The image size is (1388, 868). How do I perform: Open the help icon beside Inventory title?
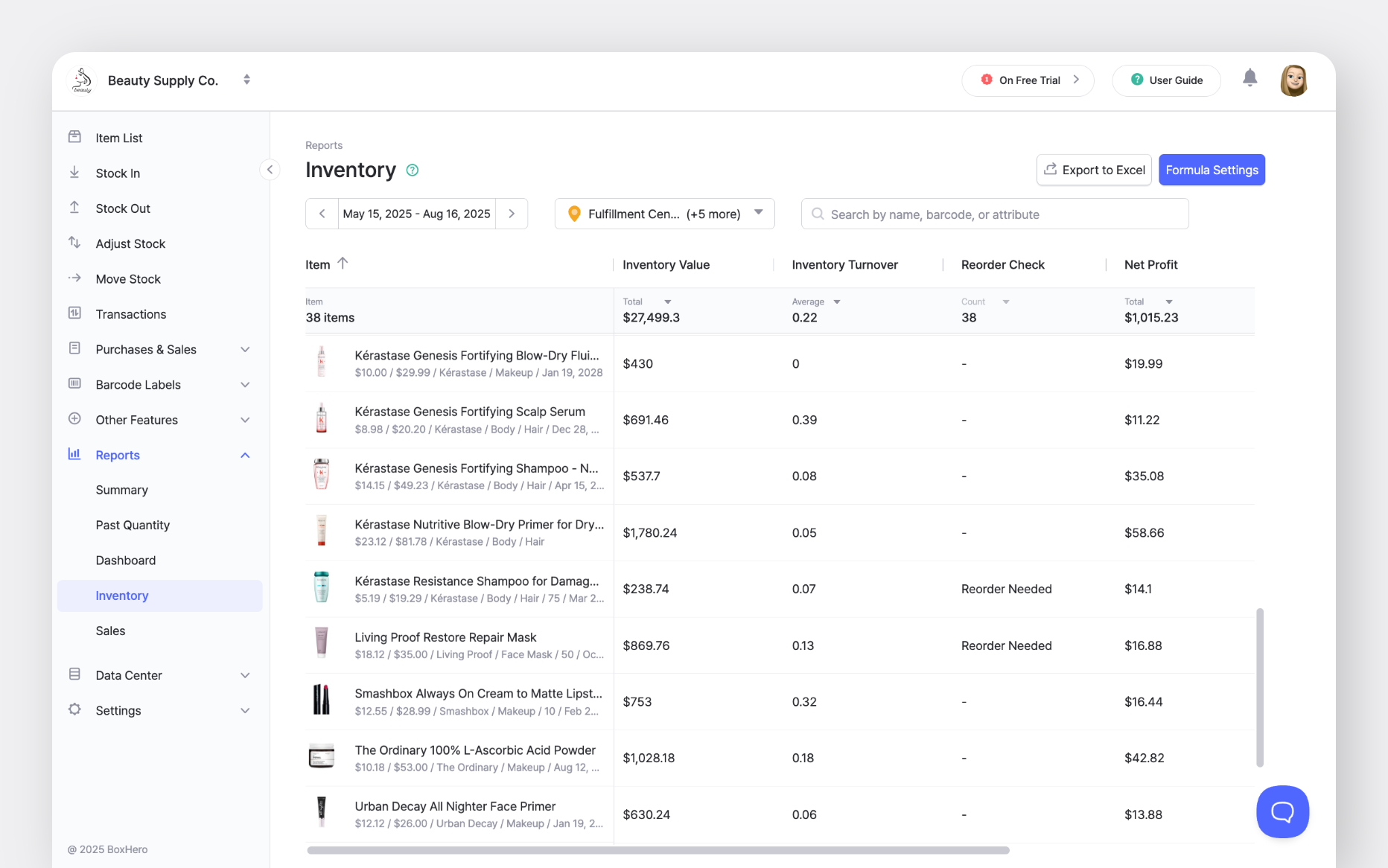point(412,170)
